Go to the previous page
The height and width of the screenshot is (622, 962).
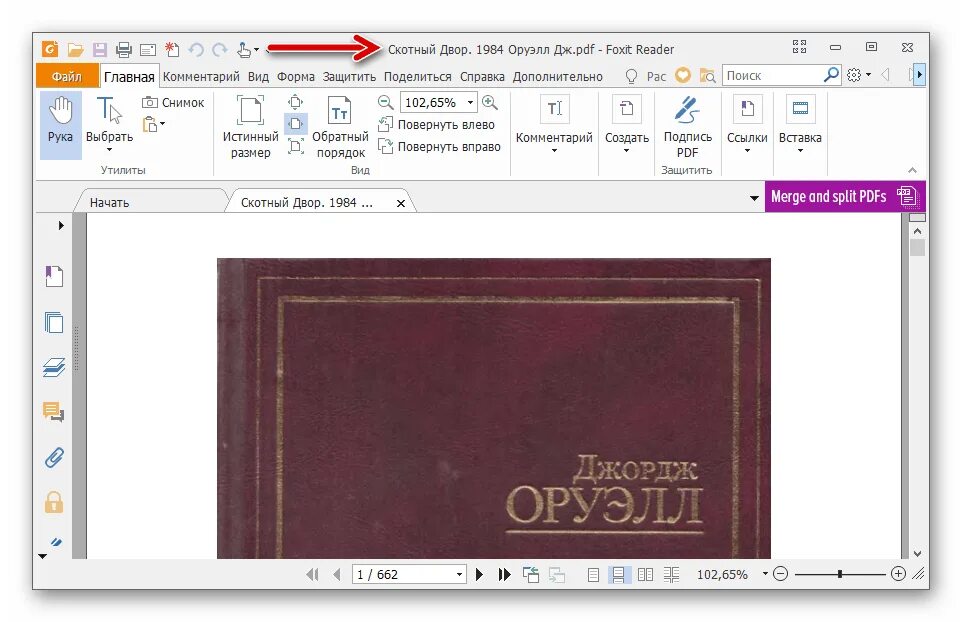click(x=336, y=574)
